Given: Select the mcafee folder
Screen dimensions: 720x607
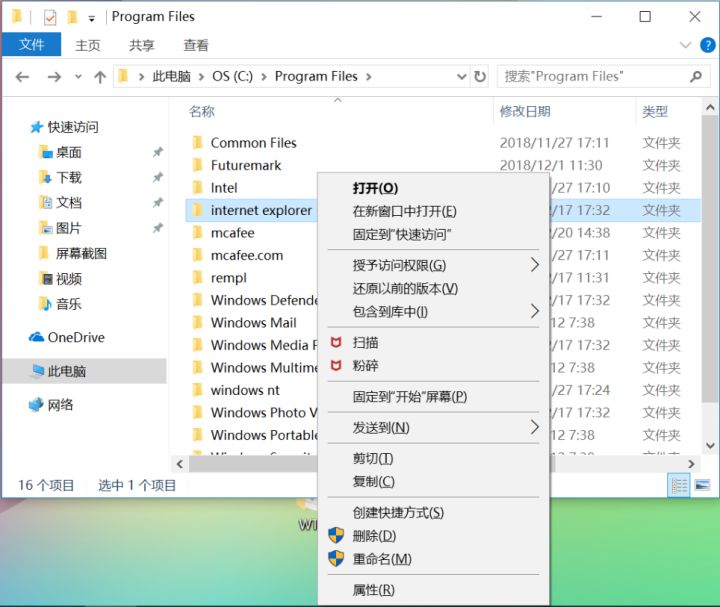Looking at the screenshot, I should pos(232,233).
